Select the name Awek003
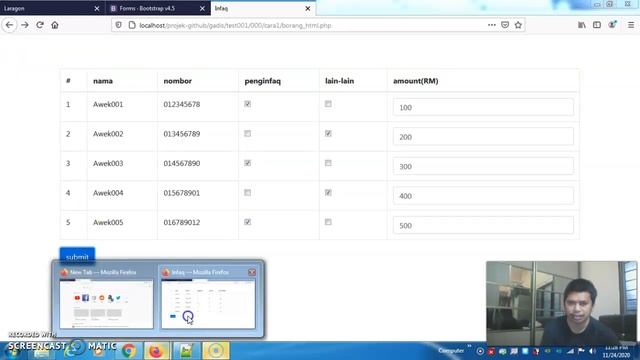The width and height of the screenshot is (640, 360). 108,163
